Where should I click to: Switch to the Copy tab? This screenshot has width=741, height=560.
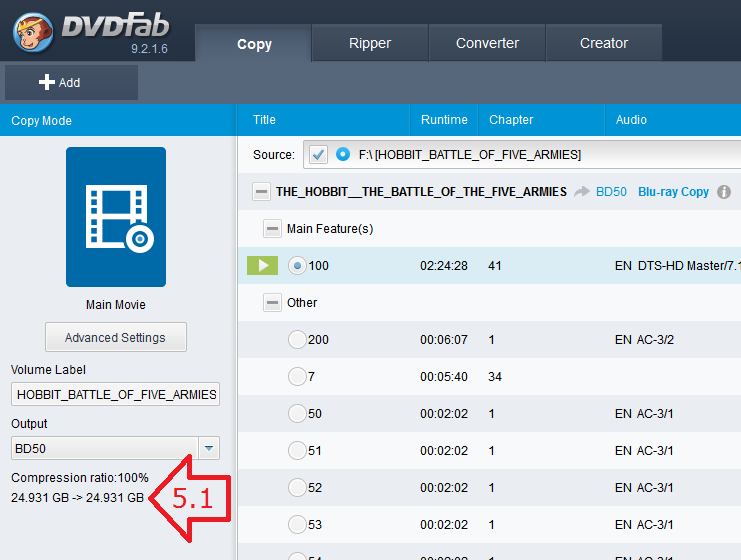(x=254, y=43)
